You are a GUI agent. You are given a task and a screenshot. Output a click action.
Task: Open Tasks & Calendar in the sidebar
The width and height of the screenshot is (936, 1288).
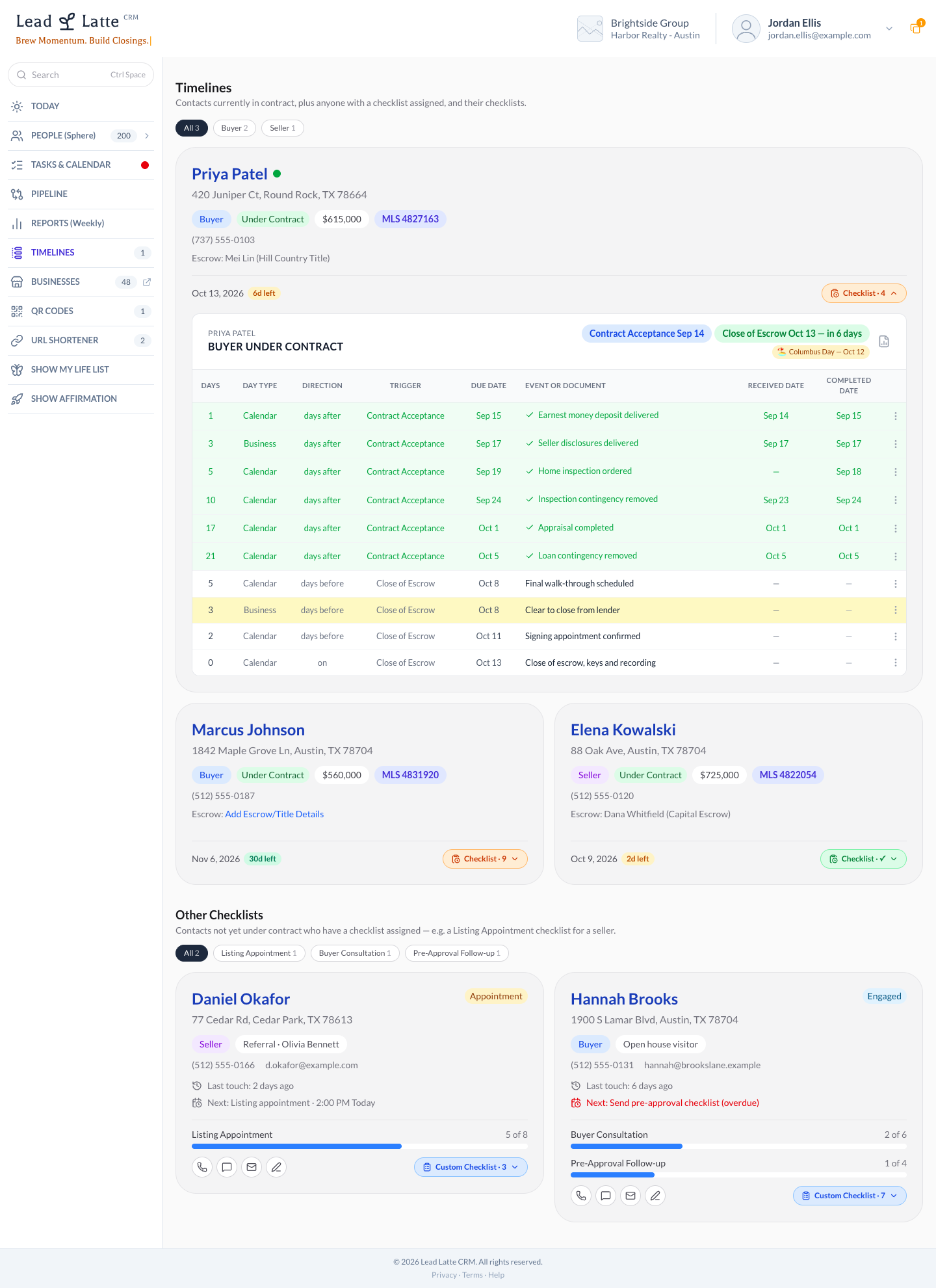point(81,165)
